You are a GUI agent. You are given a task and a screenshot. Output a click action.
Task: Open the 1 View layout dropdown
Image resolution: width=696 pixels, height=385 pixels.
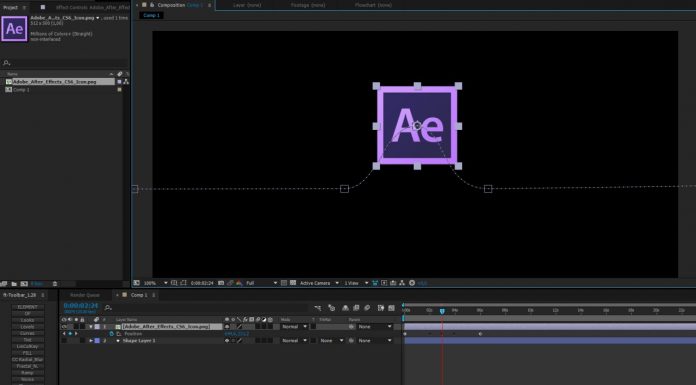click(356, 283)
